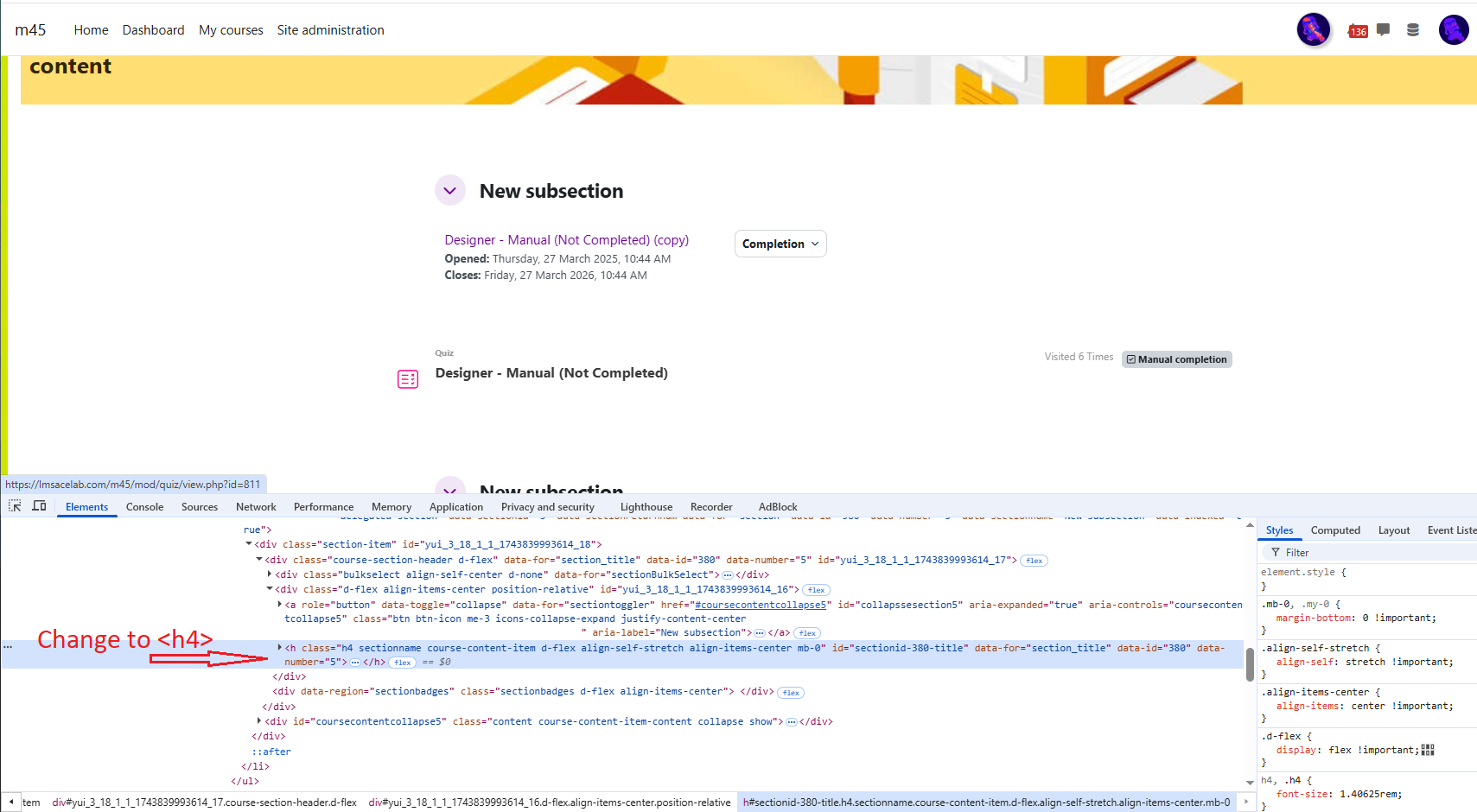Go to Site administration
This screenshot has width=1477, height=812.
point(330,30)
